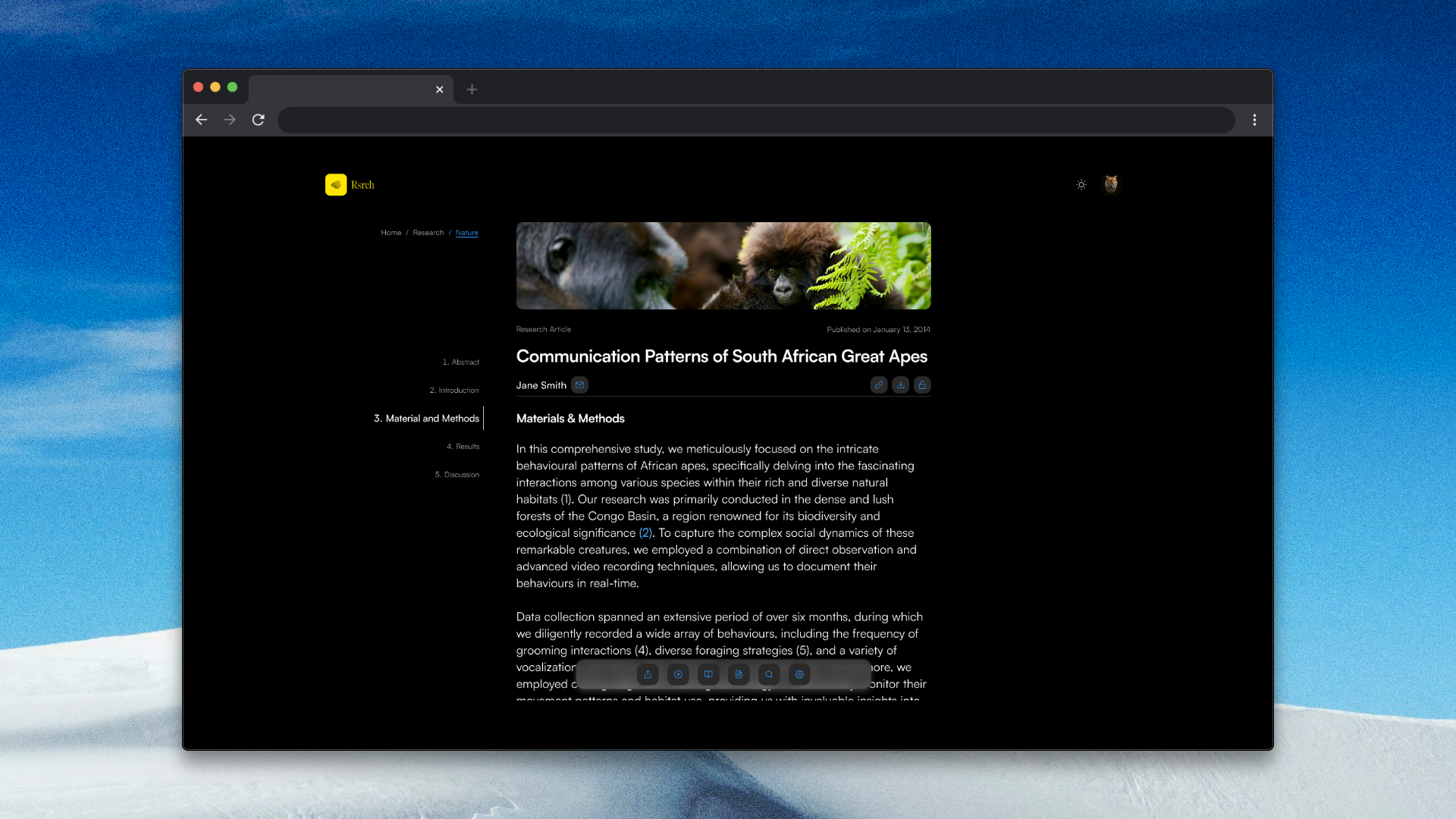Go to the Introduction section
Screen dimensions: 1456x819
click(x=454, y=391)
